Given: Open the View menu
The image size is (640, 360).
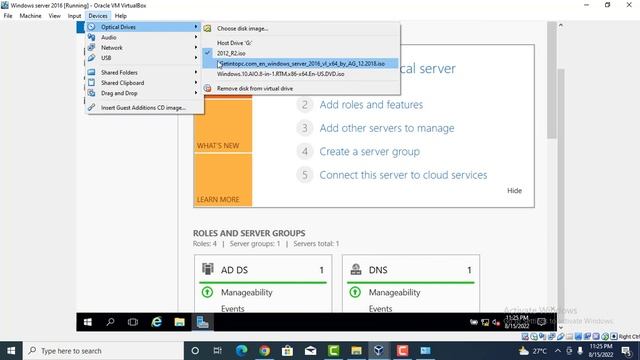Looking at the screenshot, I should [54, 16].
